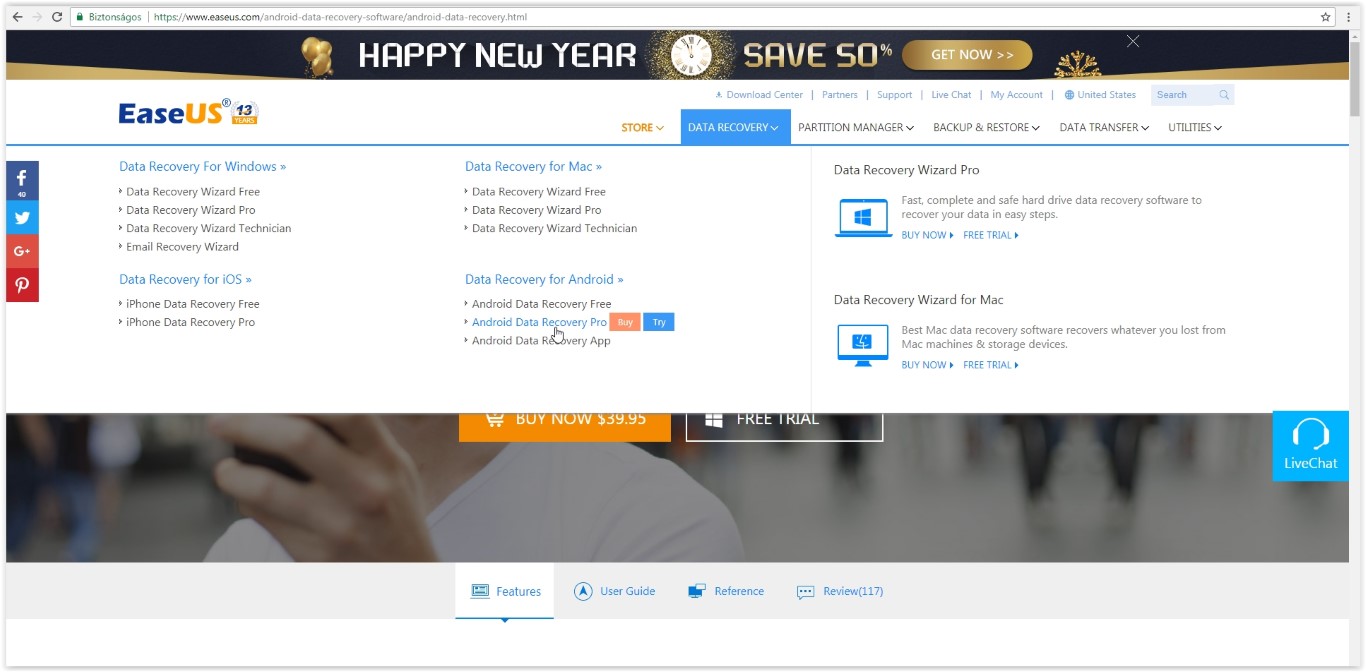Select Android Data Recovery Free
This screenshot has height=672, width=1366.
click(x=542, y=304)
